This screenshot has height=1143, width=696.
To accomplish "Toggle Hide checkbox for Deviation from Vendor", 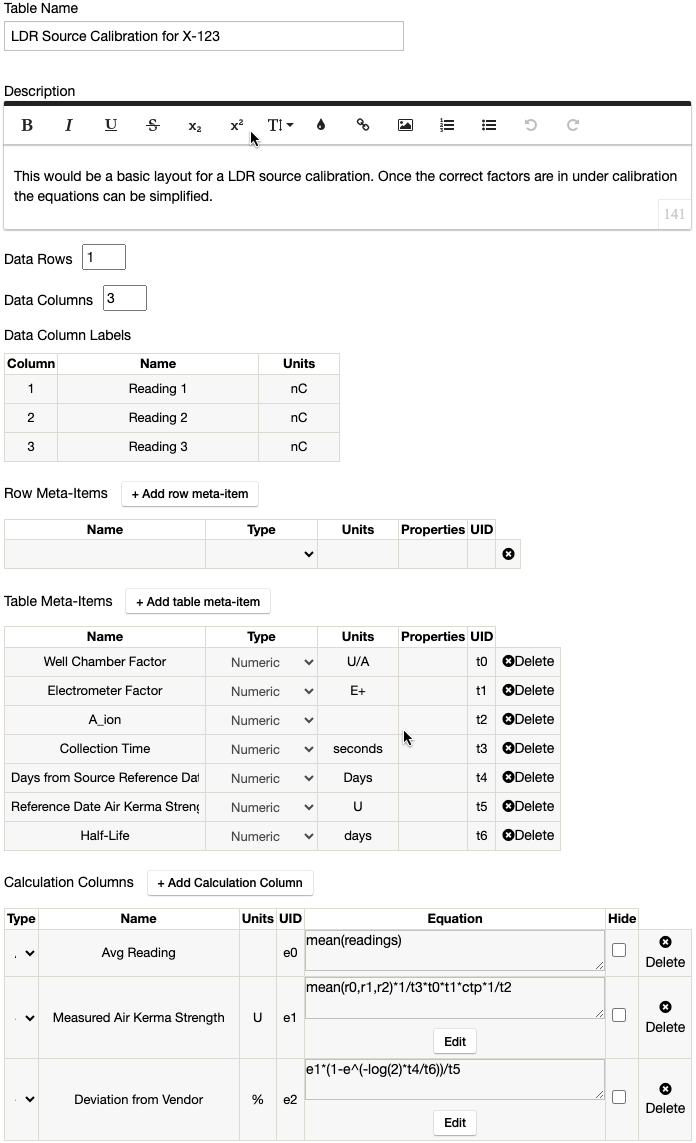I will [619, 1097].
